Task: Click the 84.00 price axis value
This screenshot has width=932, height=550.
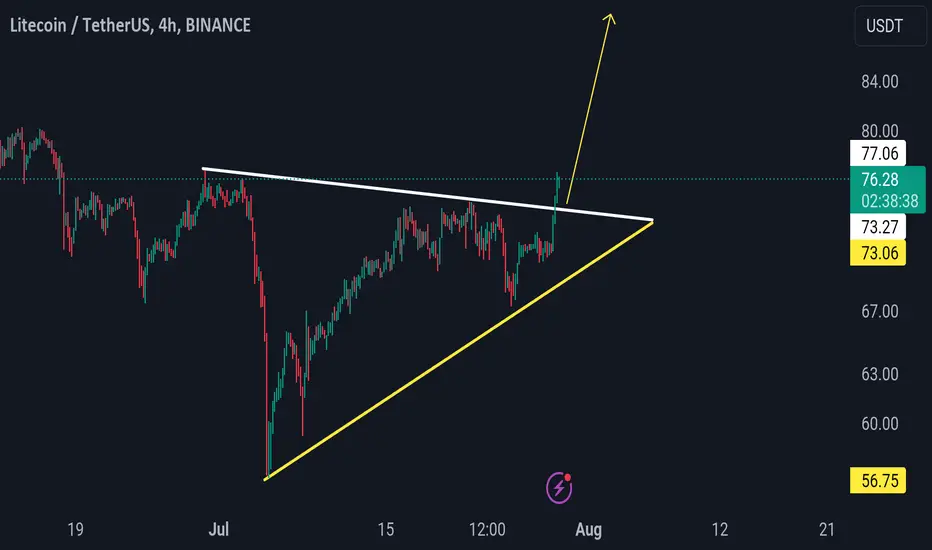Action: pyautogui.click(x=880, y=81)
